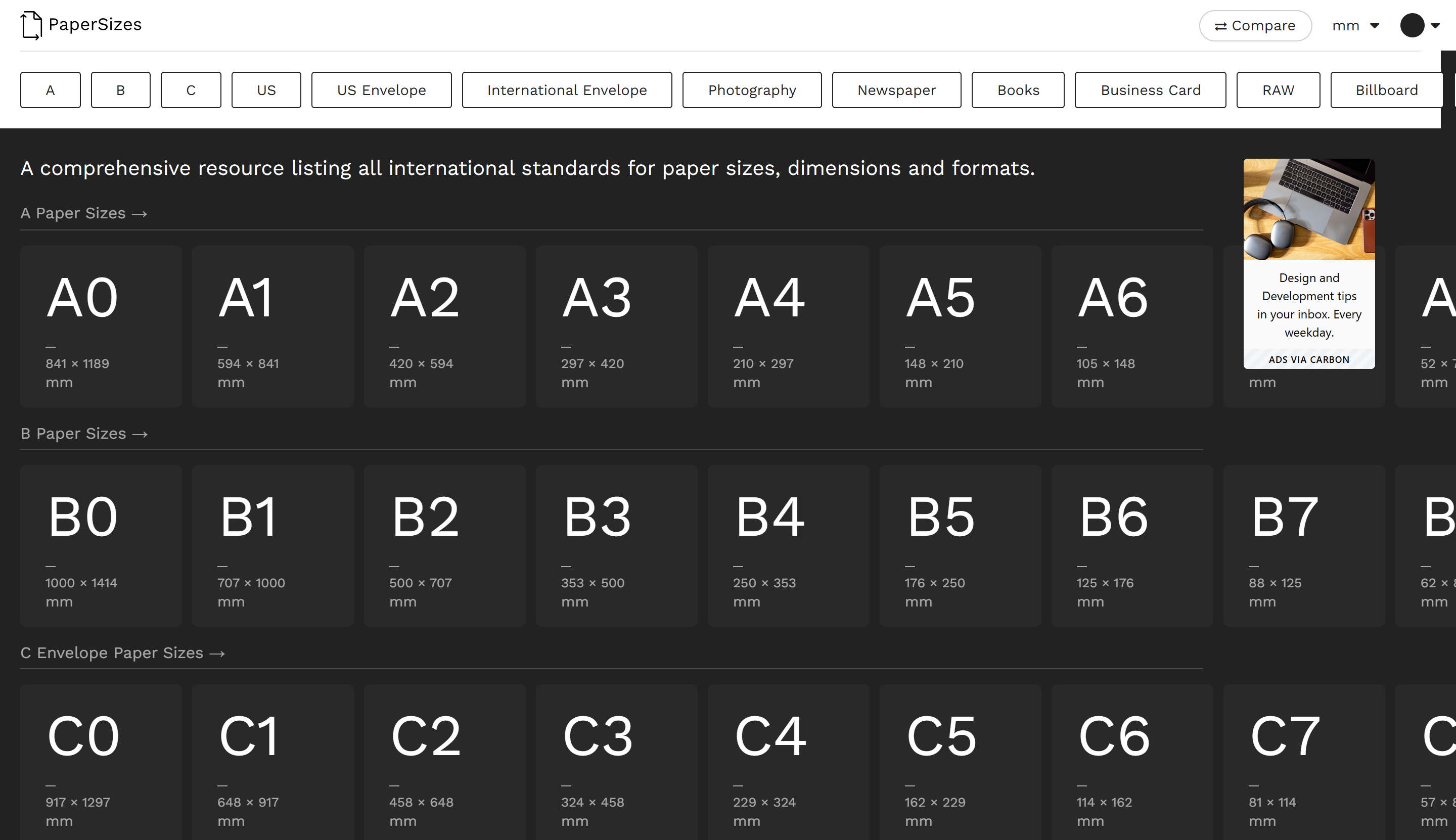
Task: Open the C Envelope Paper Sizes link
Action: point(123,652)
